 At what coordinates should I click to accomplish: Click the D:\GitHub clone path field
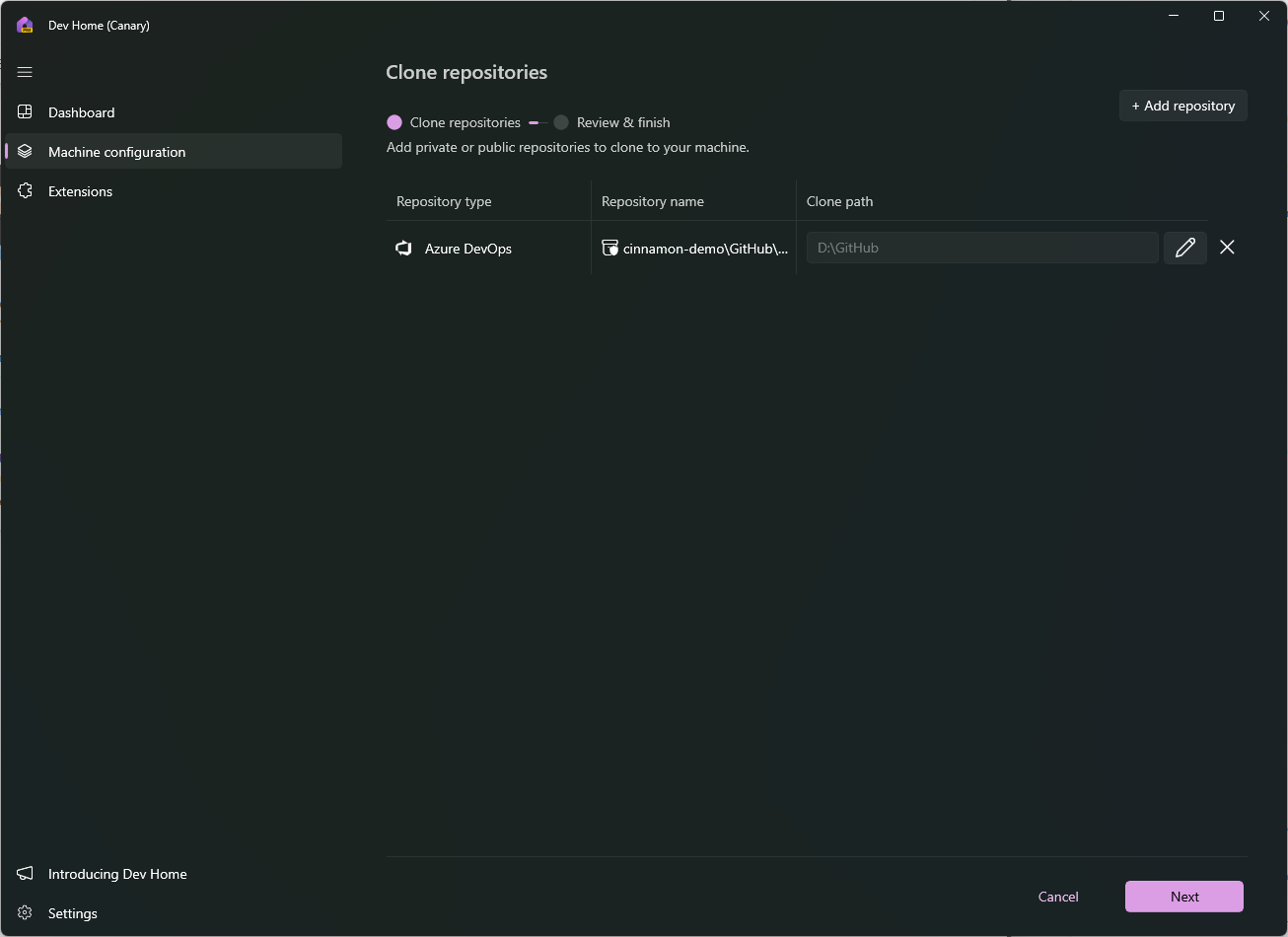click(x=981, y=248)
